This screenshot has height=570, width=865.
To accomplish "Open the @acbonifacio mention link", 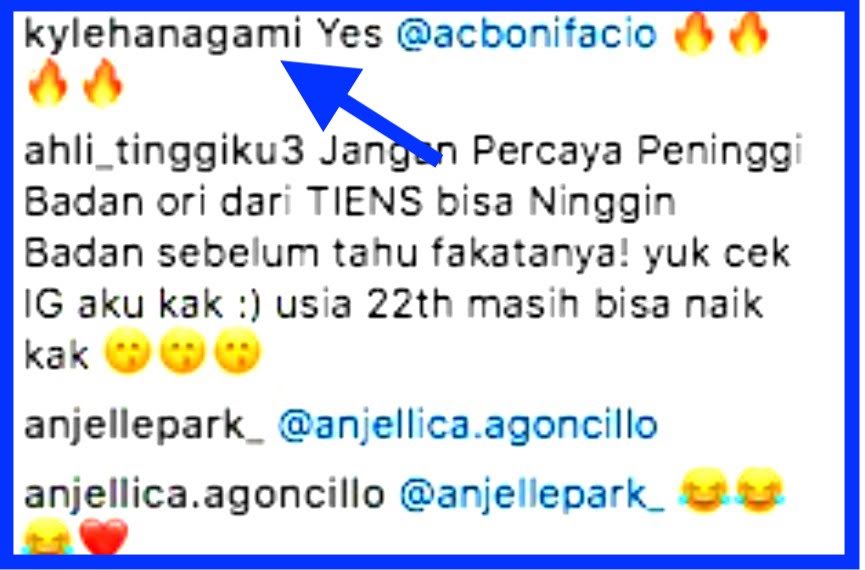I will [x=527, y=34].
